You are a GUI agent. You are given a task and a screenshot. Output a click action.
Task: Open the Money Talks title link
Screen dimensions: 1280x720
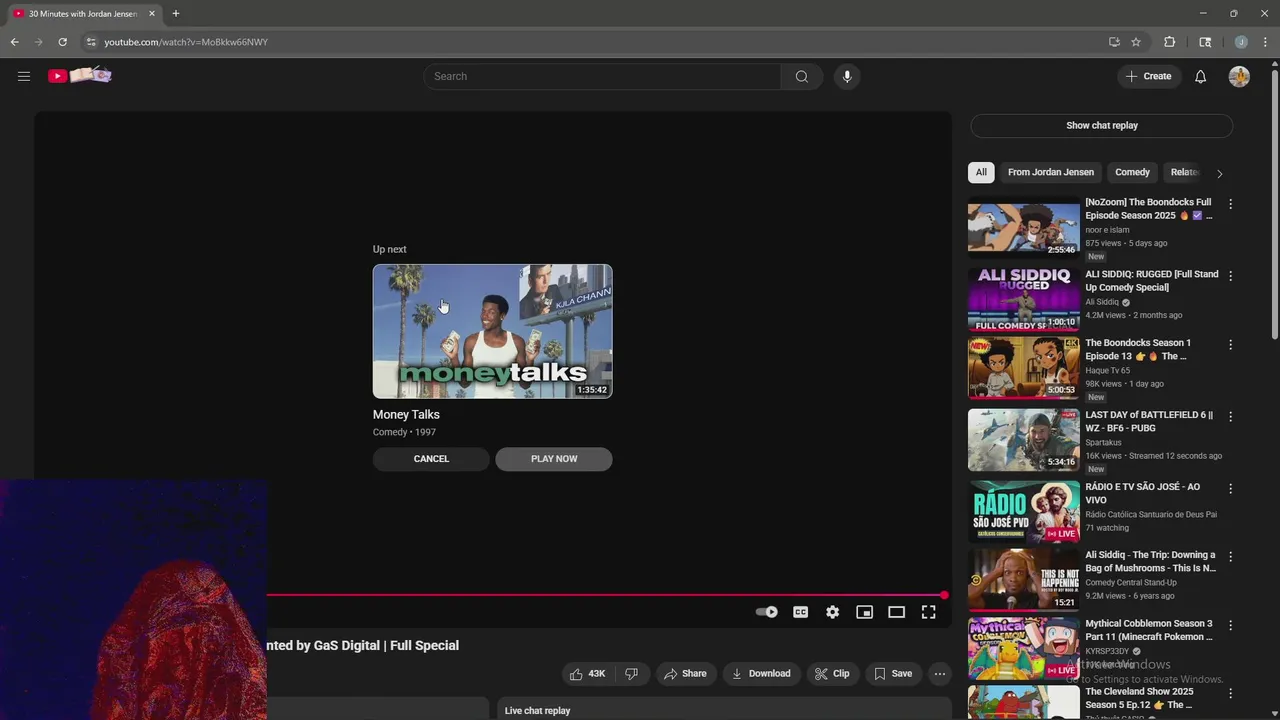(x=406, y=415)
